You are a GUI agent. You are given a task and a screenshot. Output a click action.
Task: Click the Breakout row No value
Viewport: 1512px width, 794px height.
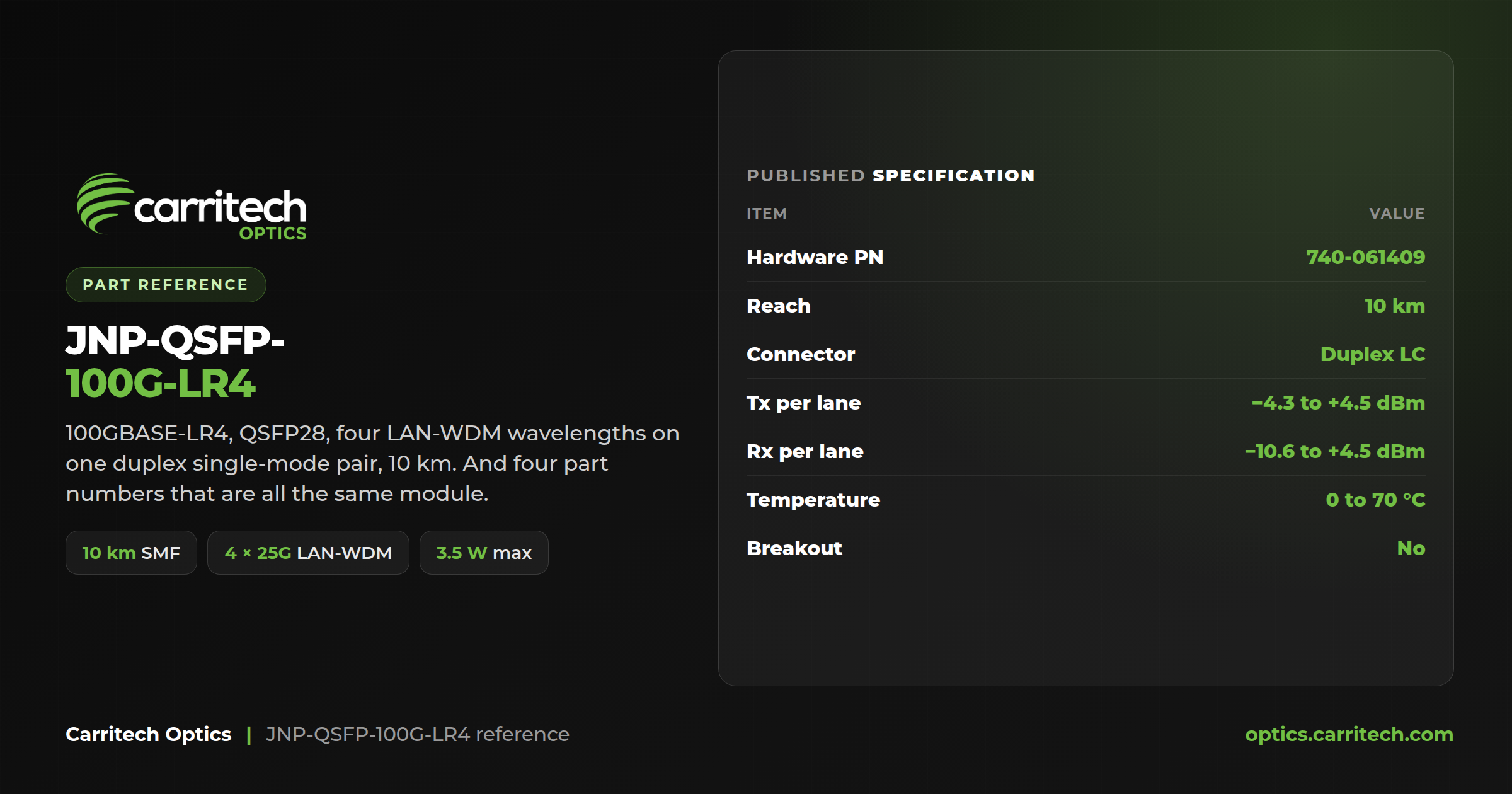coord(1411,548)
